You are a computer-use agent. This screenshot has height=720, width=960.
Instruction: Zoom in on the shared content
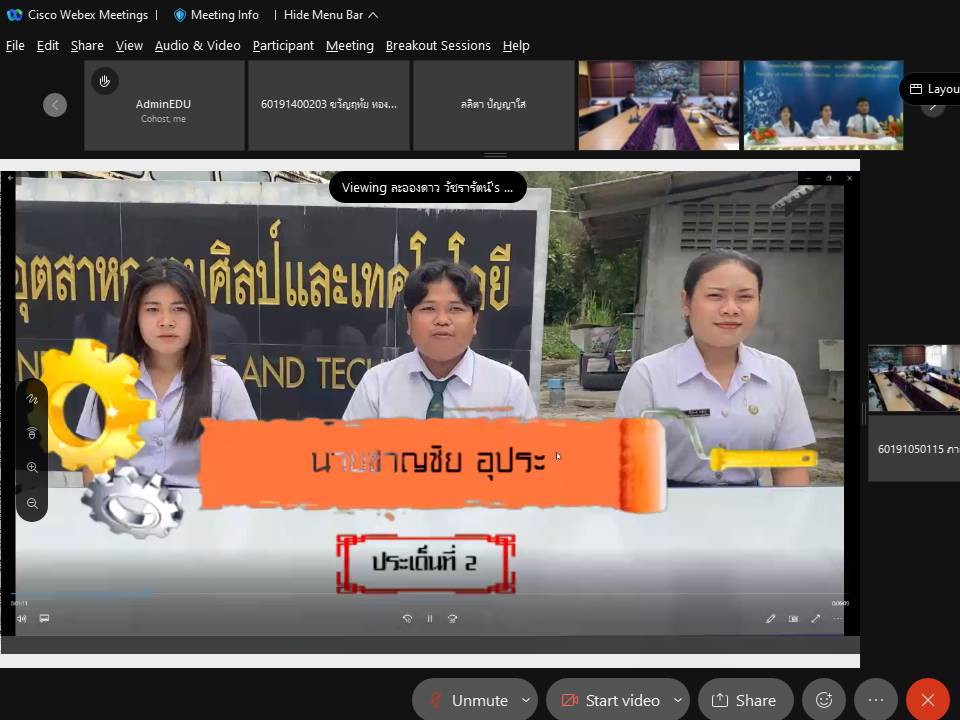coord(32,468)
